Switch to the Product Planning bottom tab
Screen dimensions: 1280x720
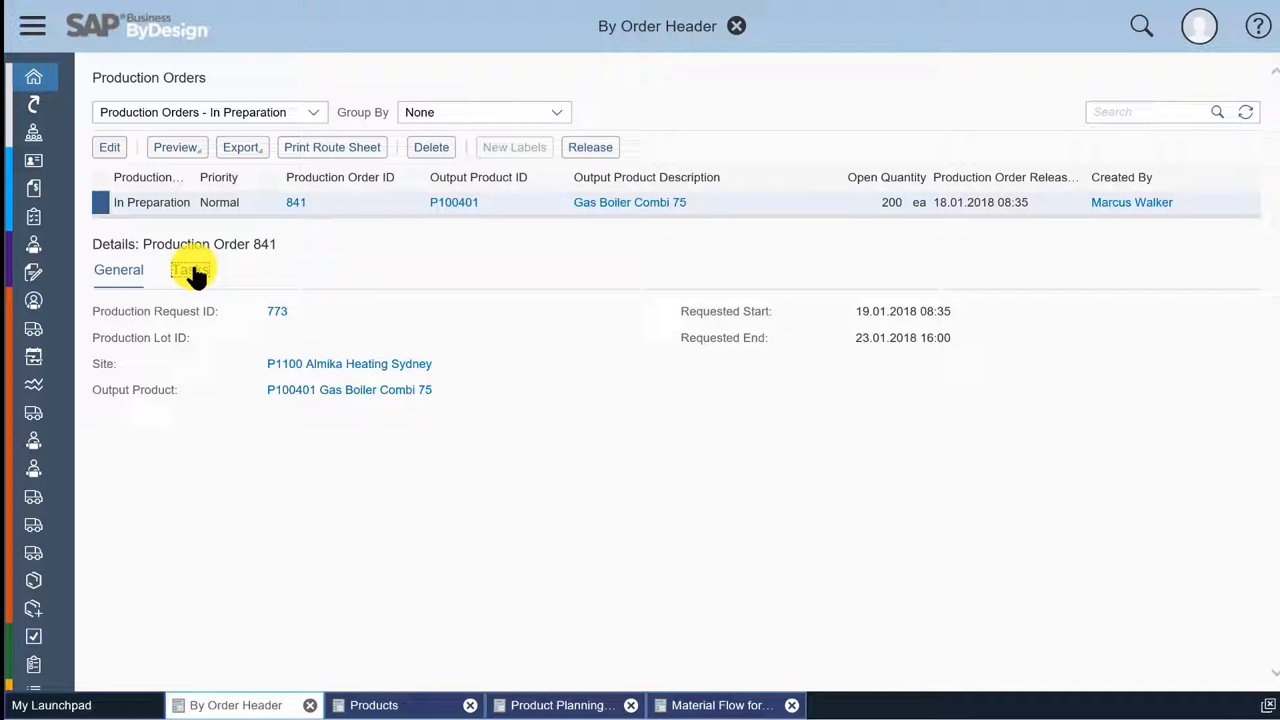(563, 705)
